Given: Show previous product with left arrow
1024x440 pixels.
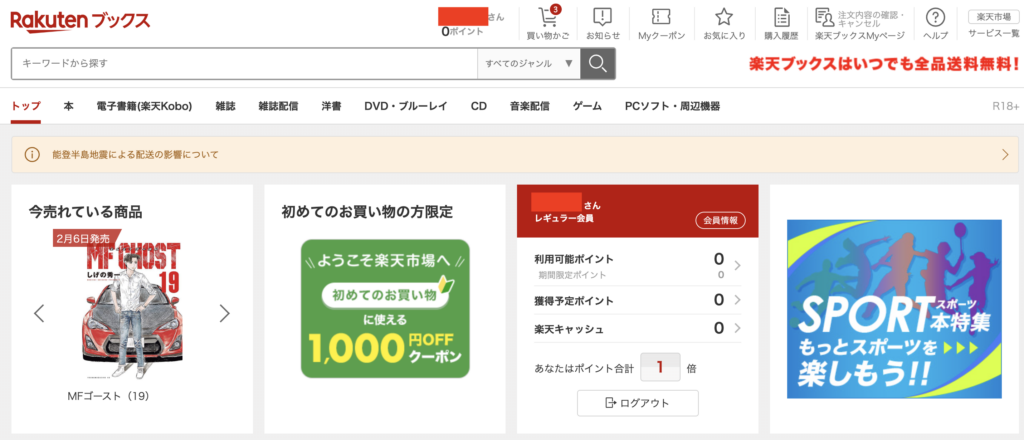Looking at the screenshot, I should point(39,313).
